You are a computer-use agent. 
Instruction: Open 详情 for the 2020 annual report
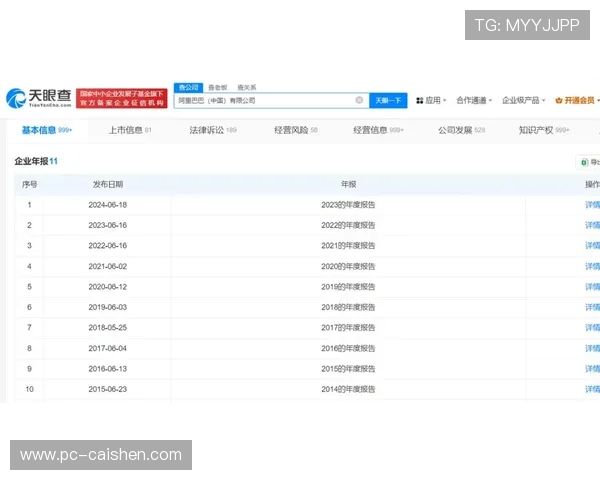pos(592,266)
